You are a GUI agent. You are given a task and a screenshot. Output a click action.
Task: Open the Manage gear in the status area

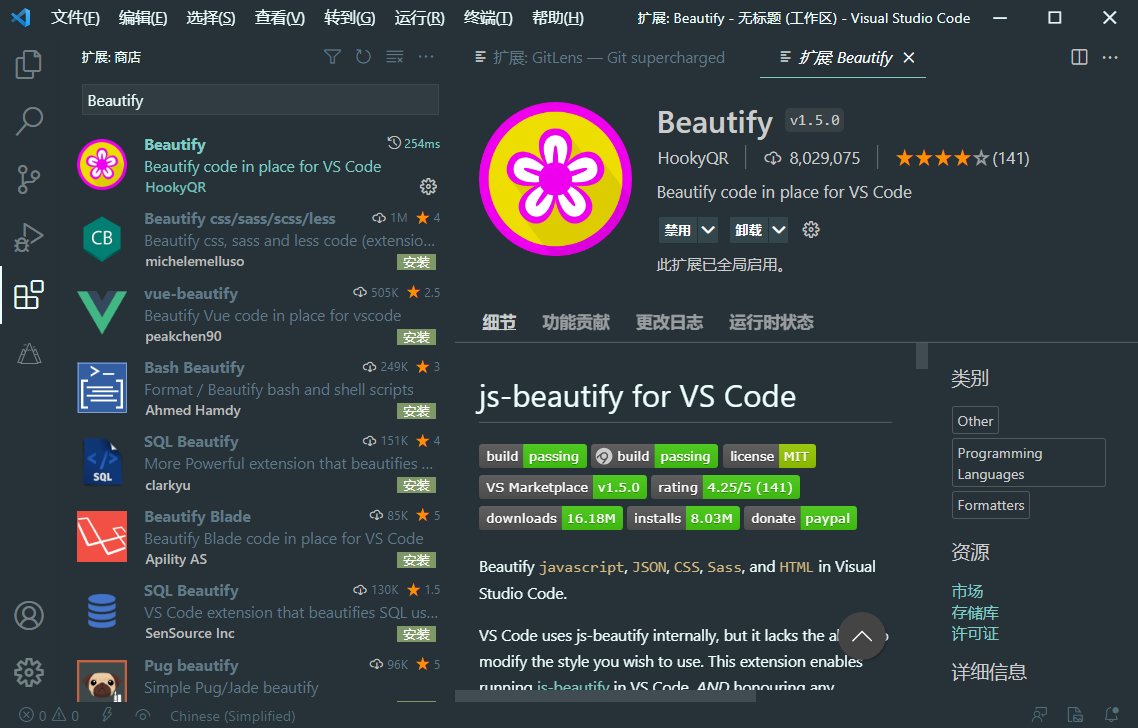(28, 672)
